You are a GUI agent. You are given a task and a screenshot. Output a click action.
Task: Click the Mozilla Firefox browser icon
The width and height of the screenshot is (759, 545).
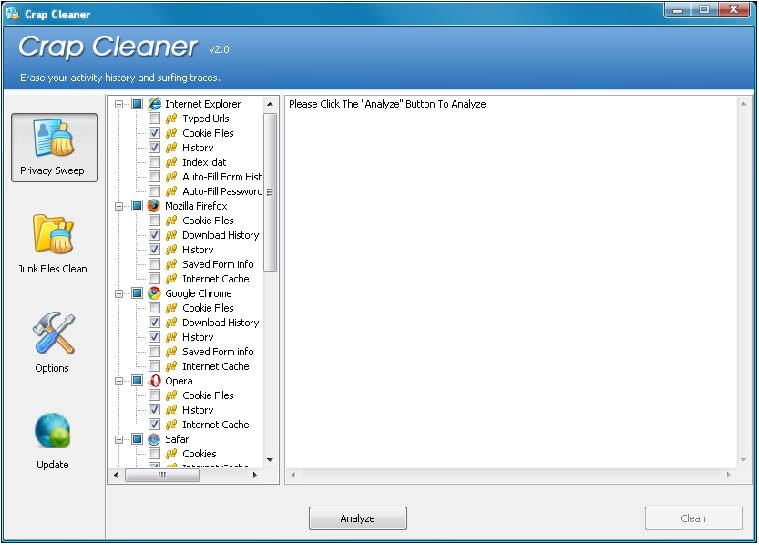[154, 206]
